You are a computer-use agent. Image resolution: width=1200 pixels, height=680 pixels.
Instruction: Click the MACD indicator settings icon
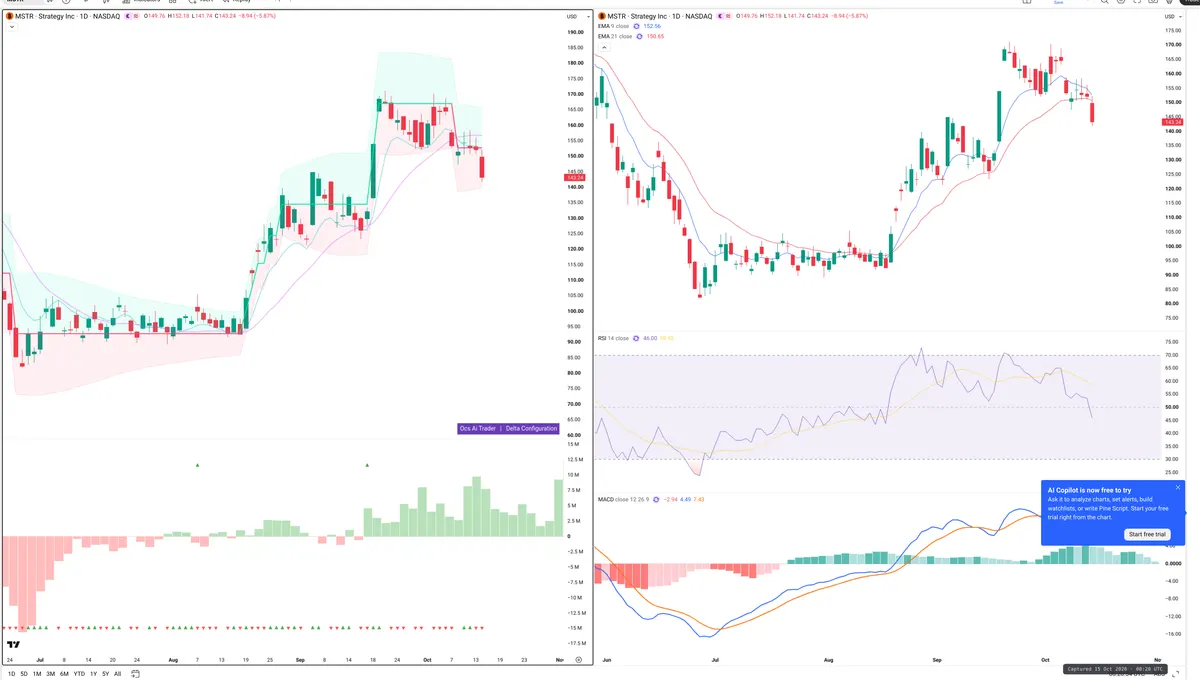tap(657, 498)
